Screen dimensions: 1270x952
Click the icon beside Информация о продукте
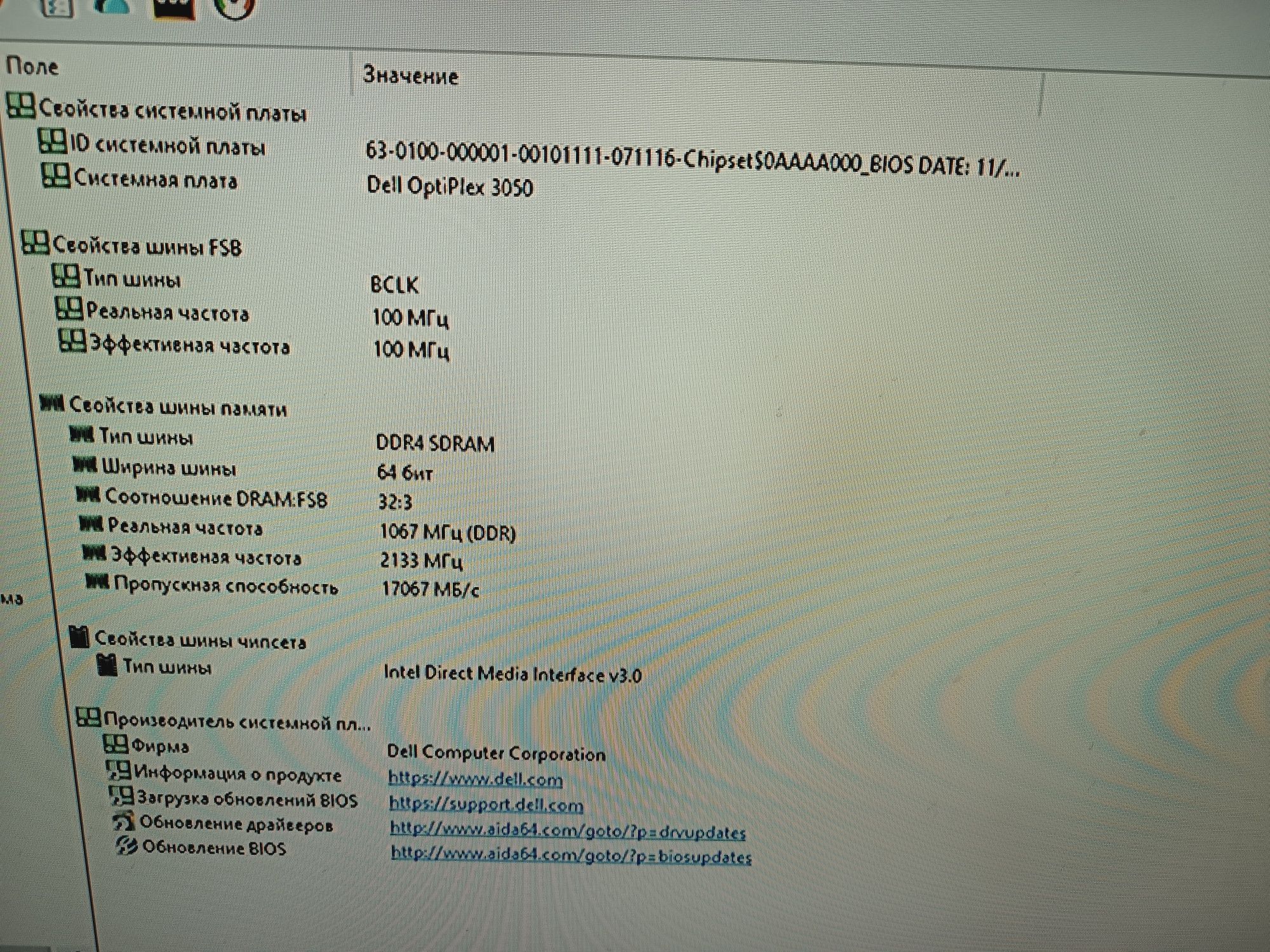[119, 770]
